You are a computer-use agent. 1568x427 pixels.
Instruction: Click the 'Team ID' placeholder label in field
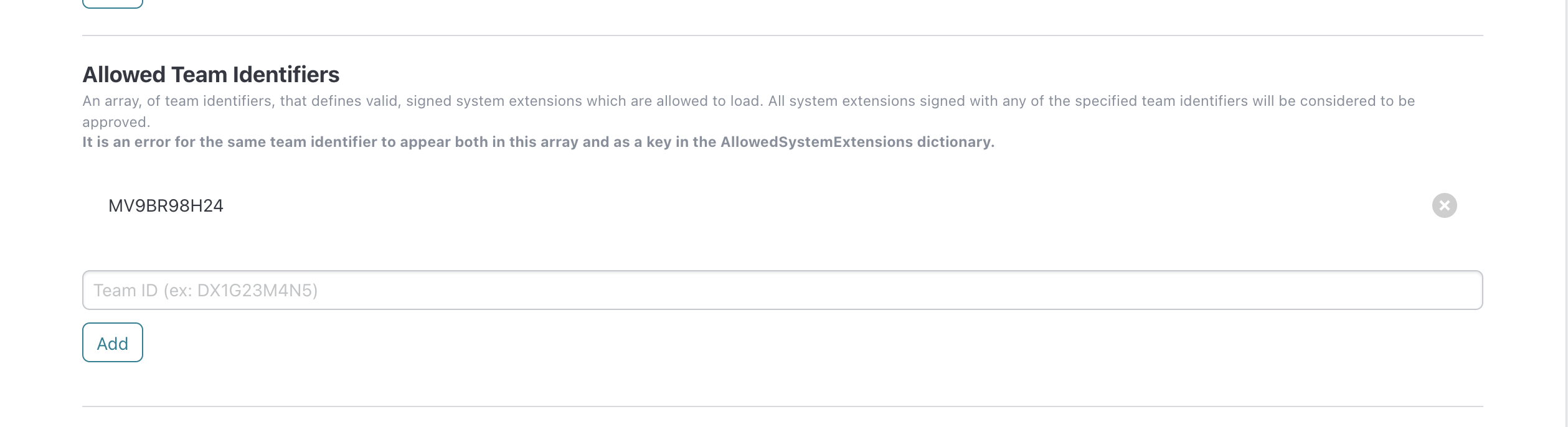pos(126,290)
